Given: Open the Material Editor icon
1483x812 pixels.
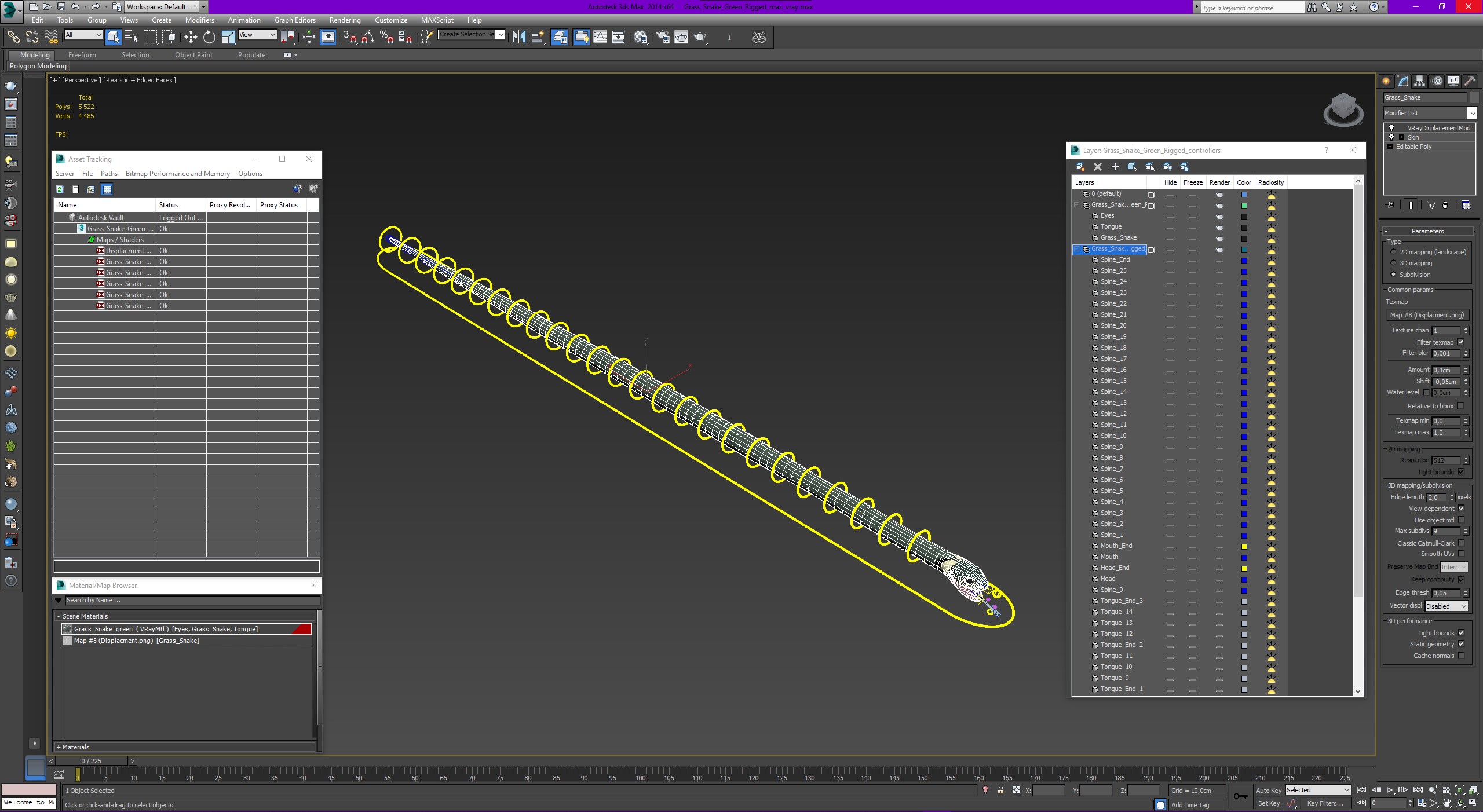Looking at the screenshot, I should click(641, 37).
